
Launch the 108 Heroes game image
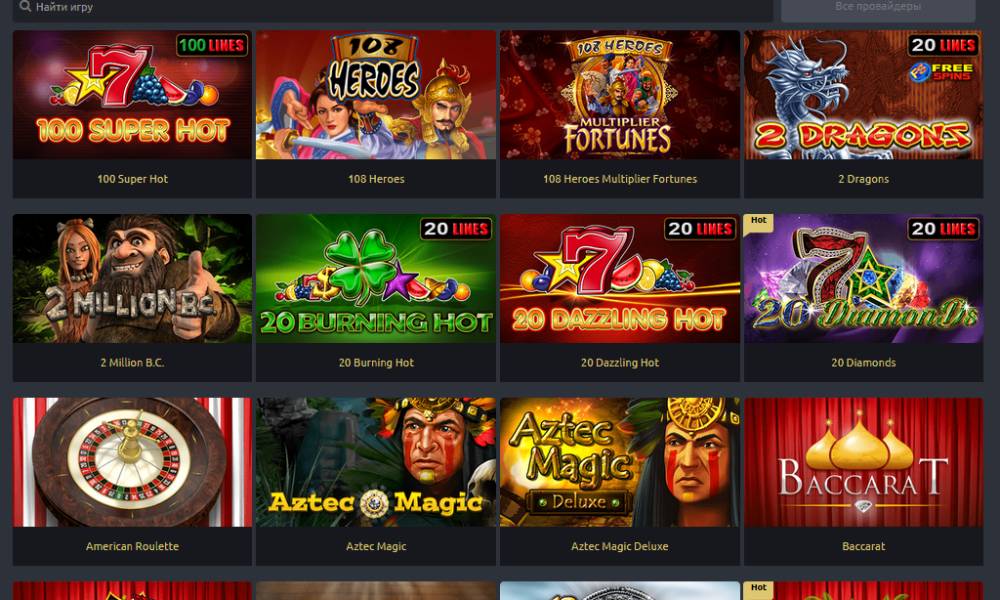click(376, 95)
